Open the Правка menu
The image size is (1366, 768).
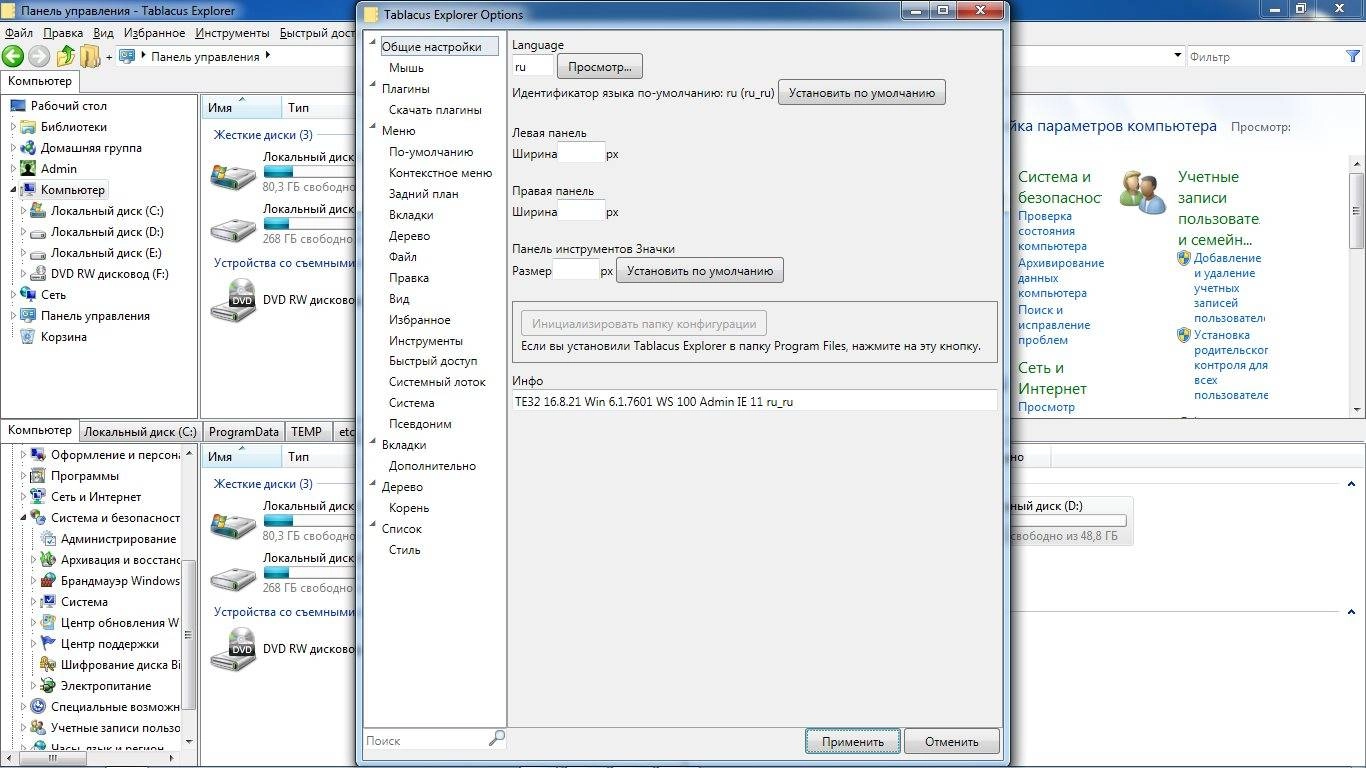tap(63, 33)
